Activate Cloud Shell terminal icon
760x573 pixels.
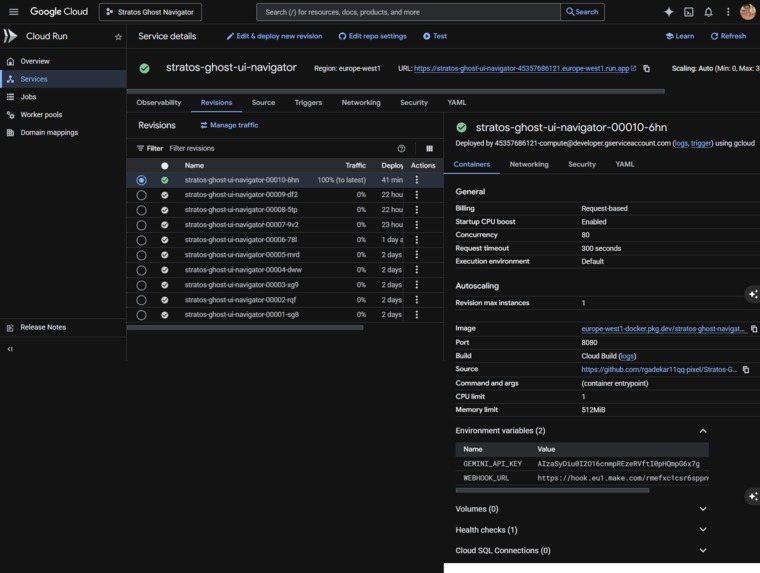point(689,12)
